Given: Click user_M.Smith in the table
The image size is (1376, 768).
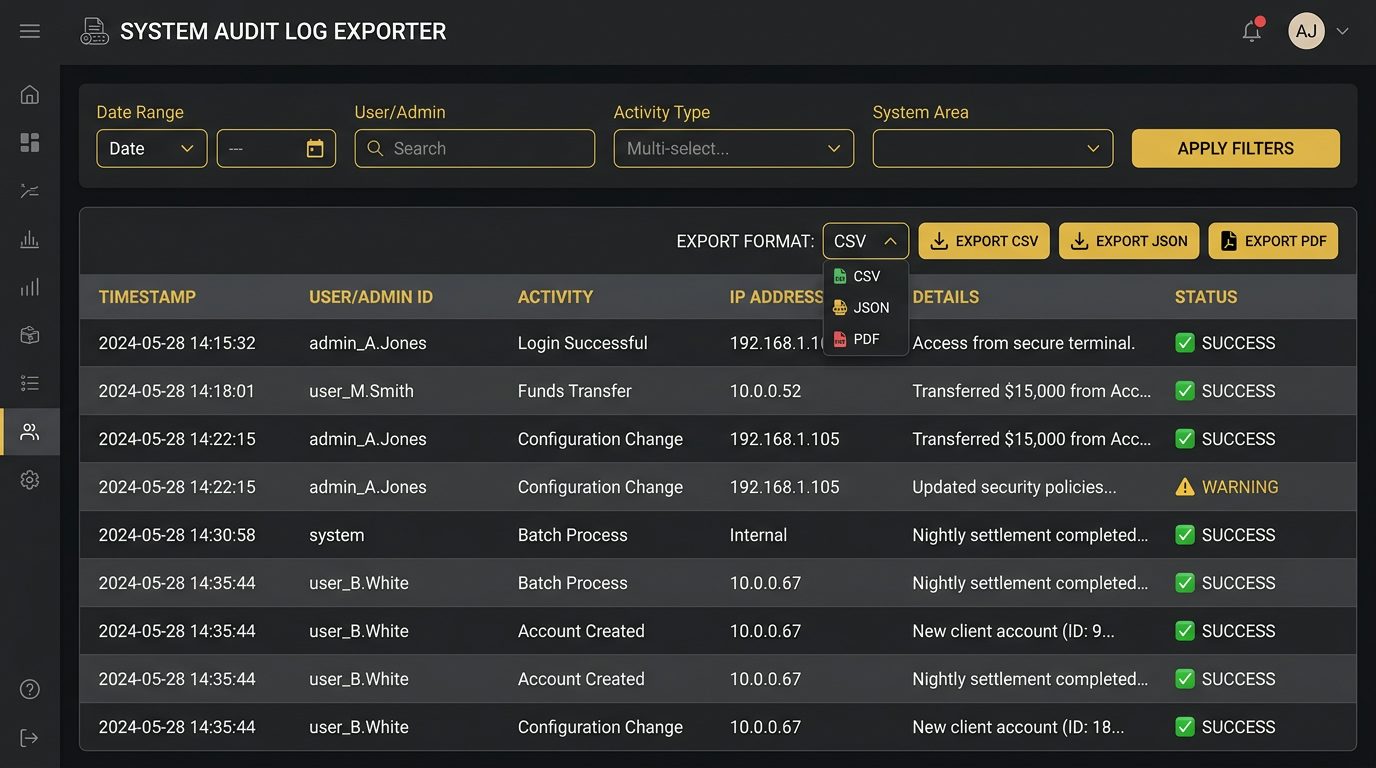Looking at the screenshot, I should click(x=361, y=391).
